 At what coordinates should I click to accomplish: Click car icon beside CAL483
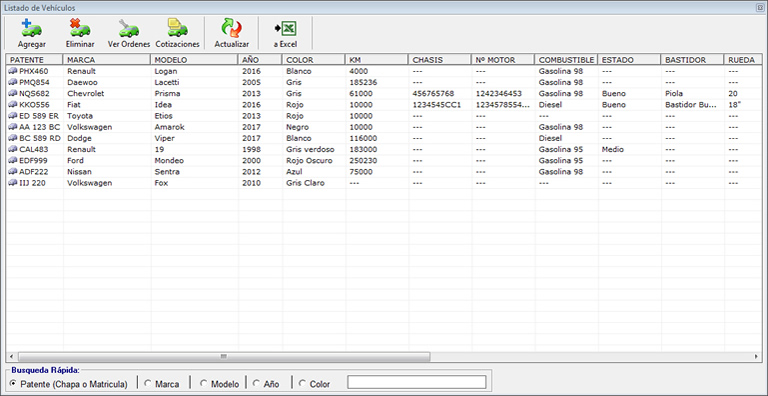tap(13, 149)
